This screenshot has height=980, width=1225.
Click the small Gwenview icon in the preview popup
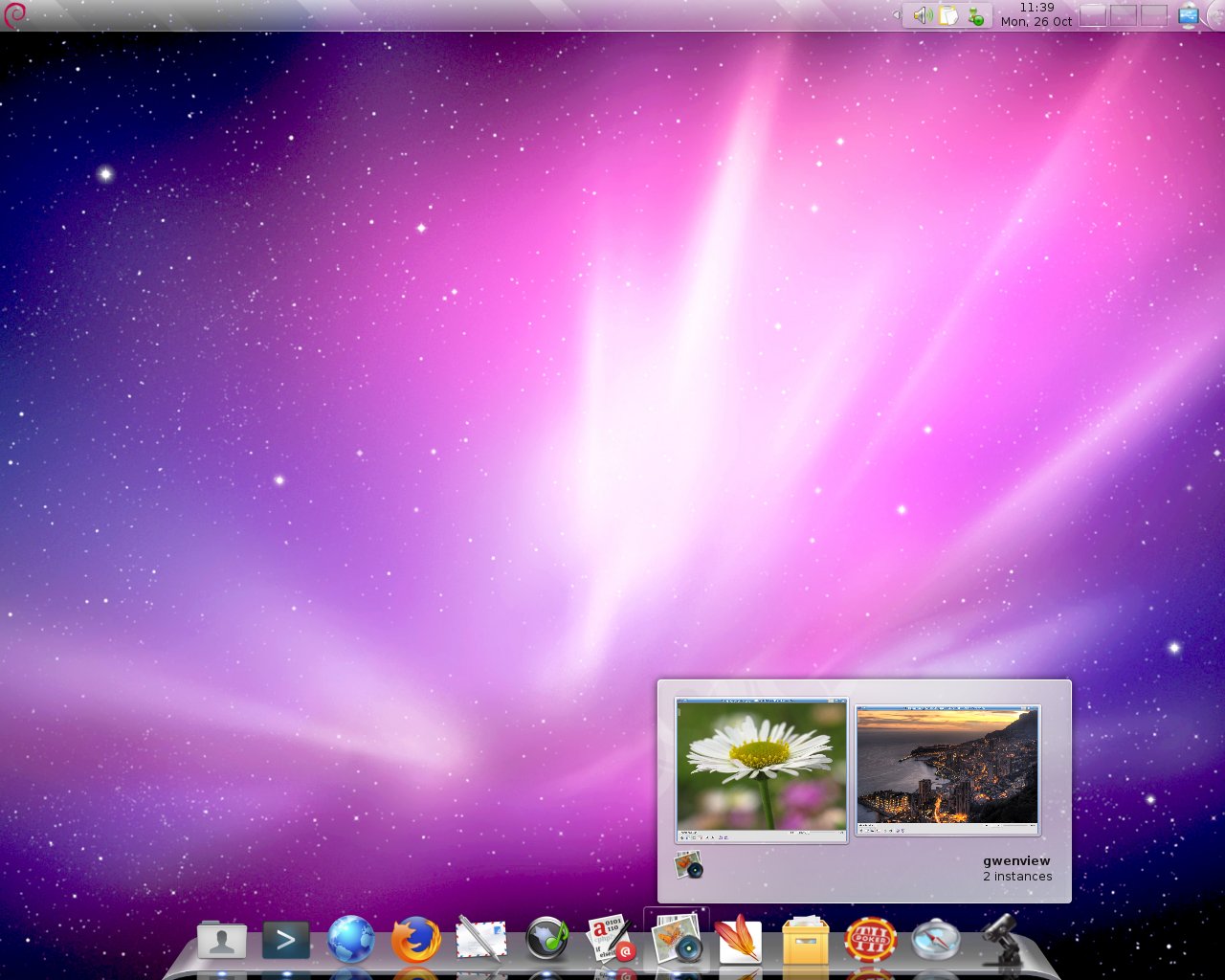[x=688, y=865]
